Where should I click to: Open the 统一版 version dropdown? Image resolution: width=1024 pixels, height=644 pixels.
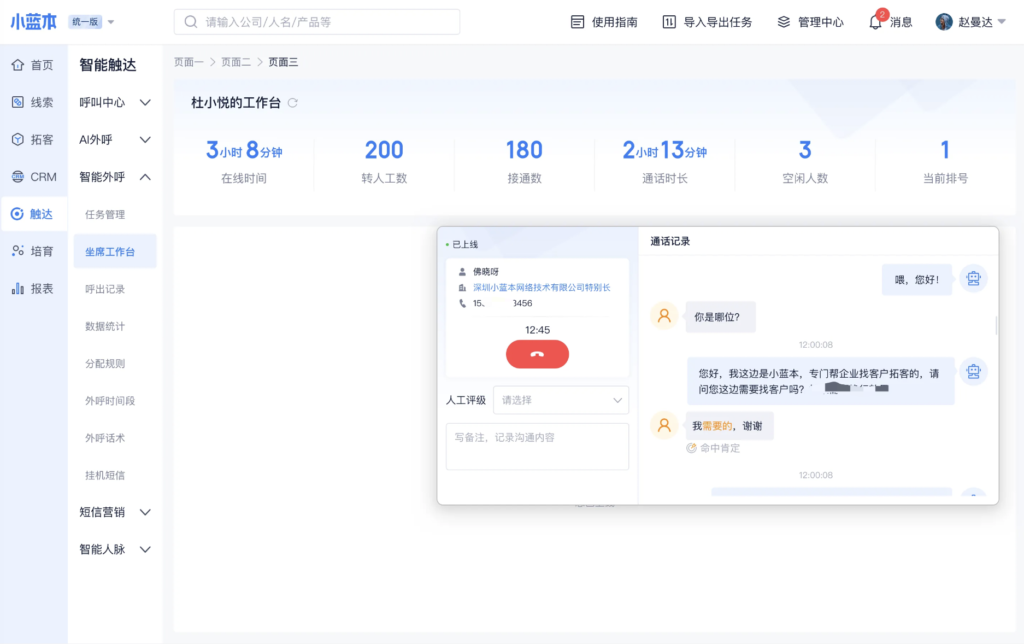coord(92,22)
